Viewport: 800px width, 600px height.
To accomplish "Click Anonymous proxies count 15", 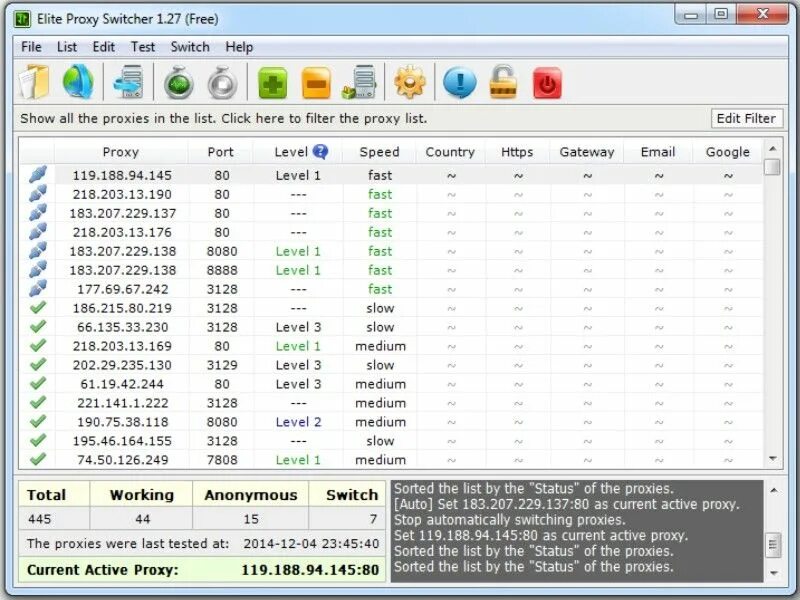I will click(251, 519).
